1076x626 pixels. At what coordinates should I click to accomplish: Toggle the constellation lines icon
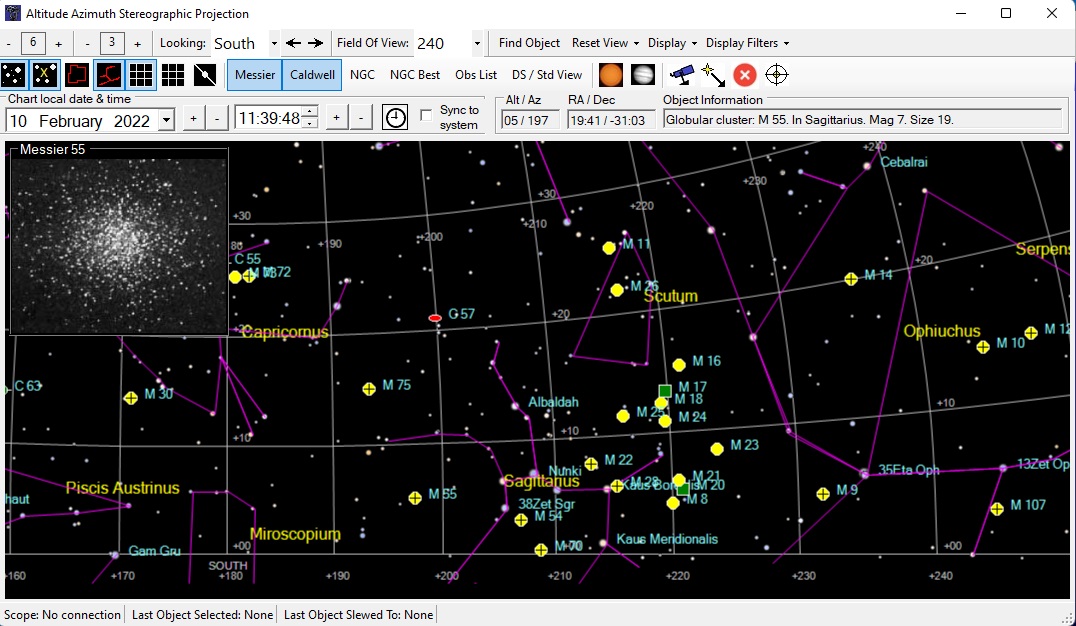click(109, 75)
